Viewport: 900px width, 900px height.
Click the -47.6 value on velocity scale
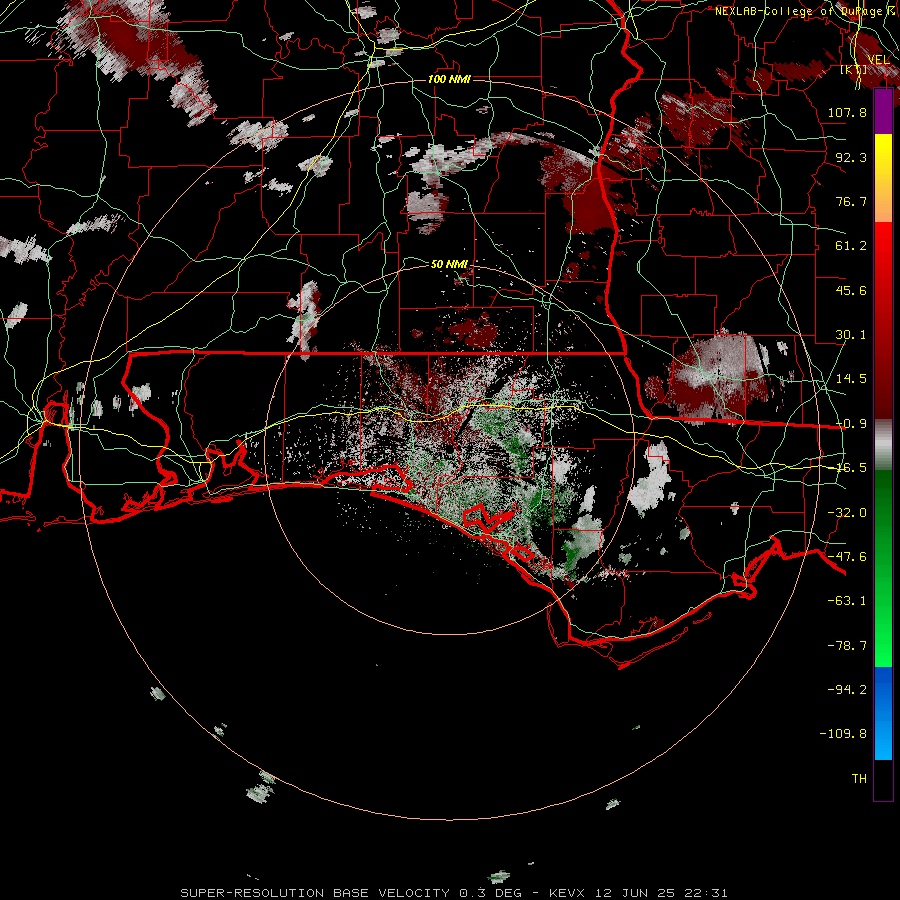(x=847, y=557)
